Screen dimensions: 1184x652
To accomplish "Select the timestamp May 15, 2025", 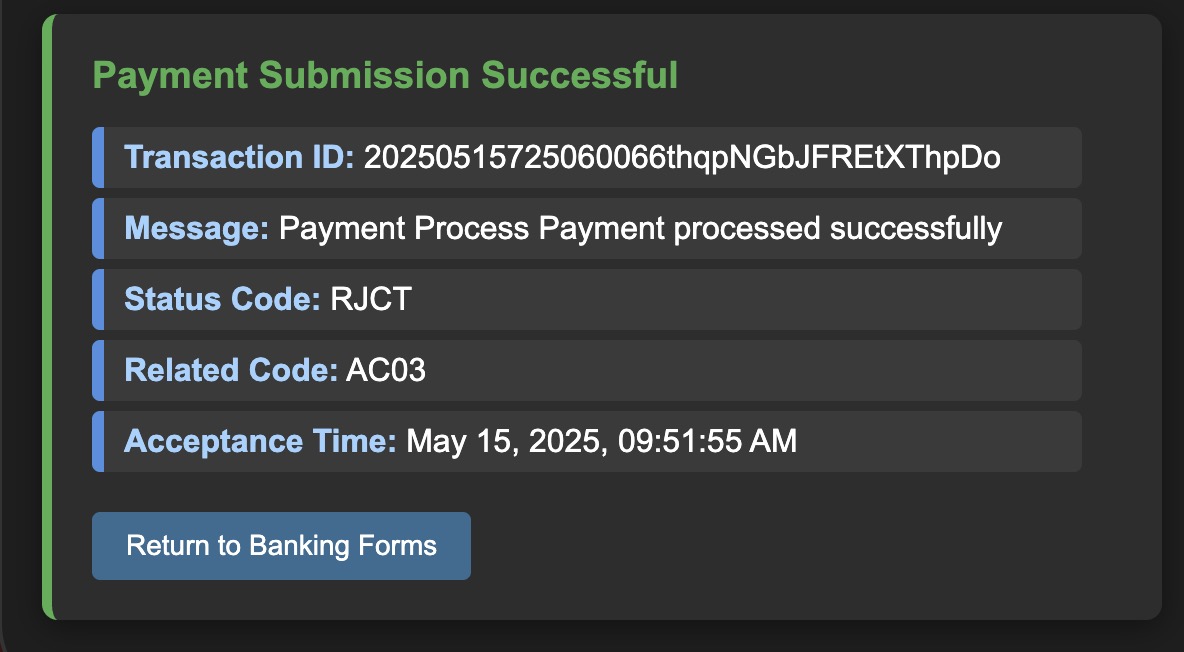I will (x=600, y=440).
